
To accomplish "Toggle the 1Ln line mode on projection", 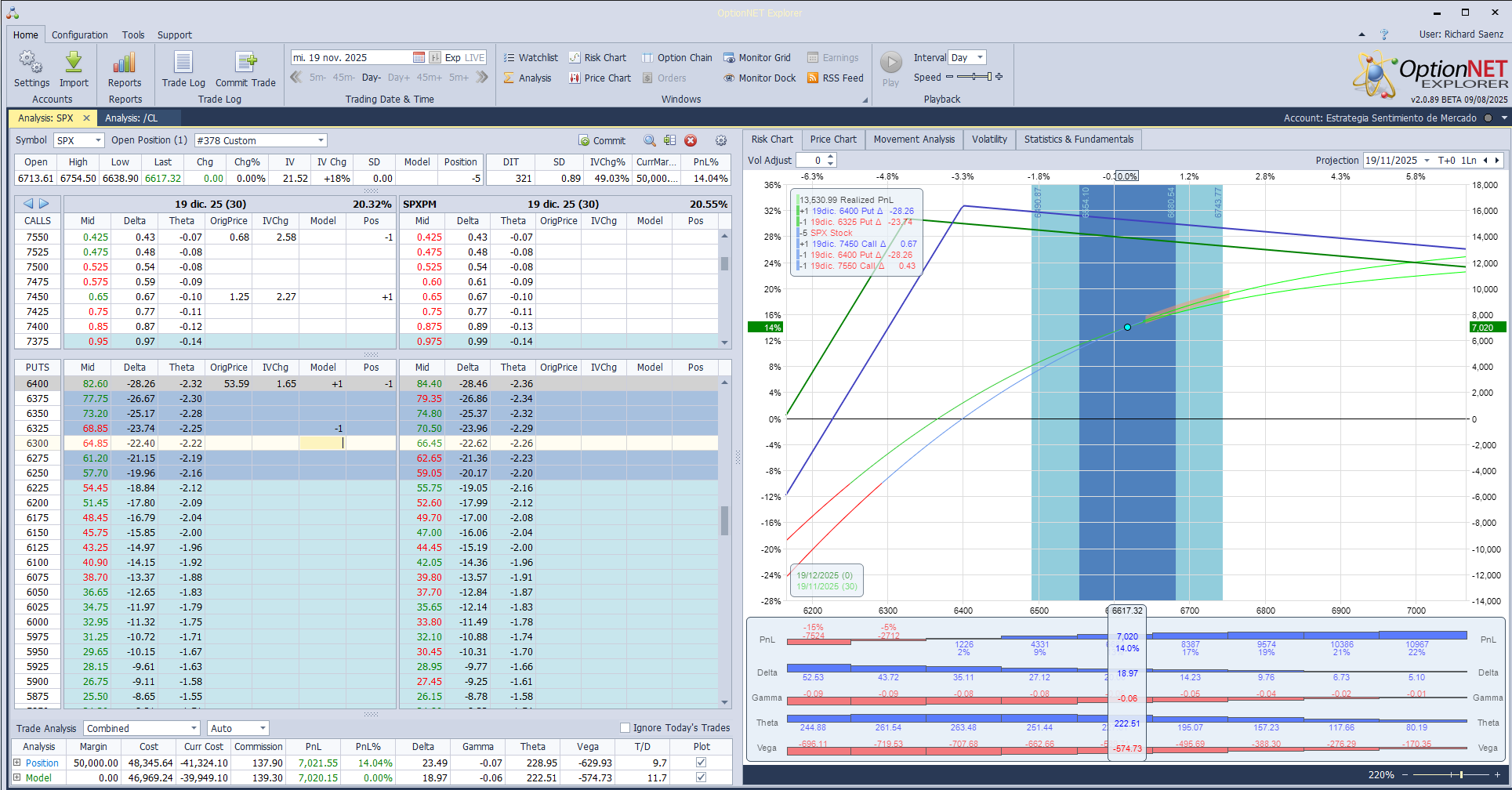I will (1468, 160).
